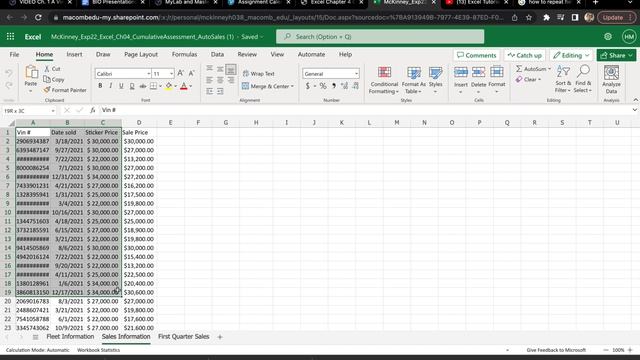Open the Office app launcher grid
This screenshot has width=640, height=360.
click(10, 37)
